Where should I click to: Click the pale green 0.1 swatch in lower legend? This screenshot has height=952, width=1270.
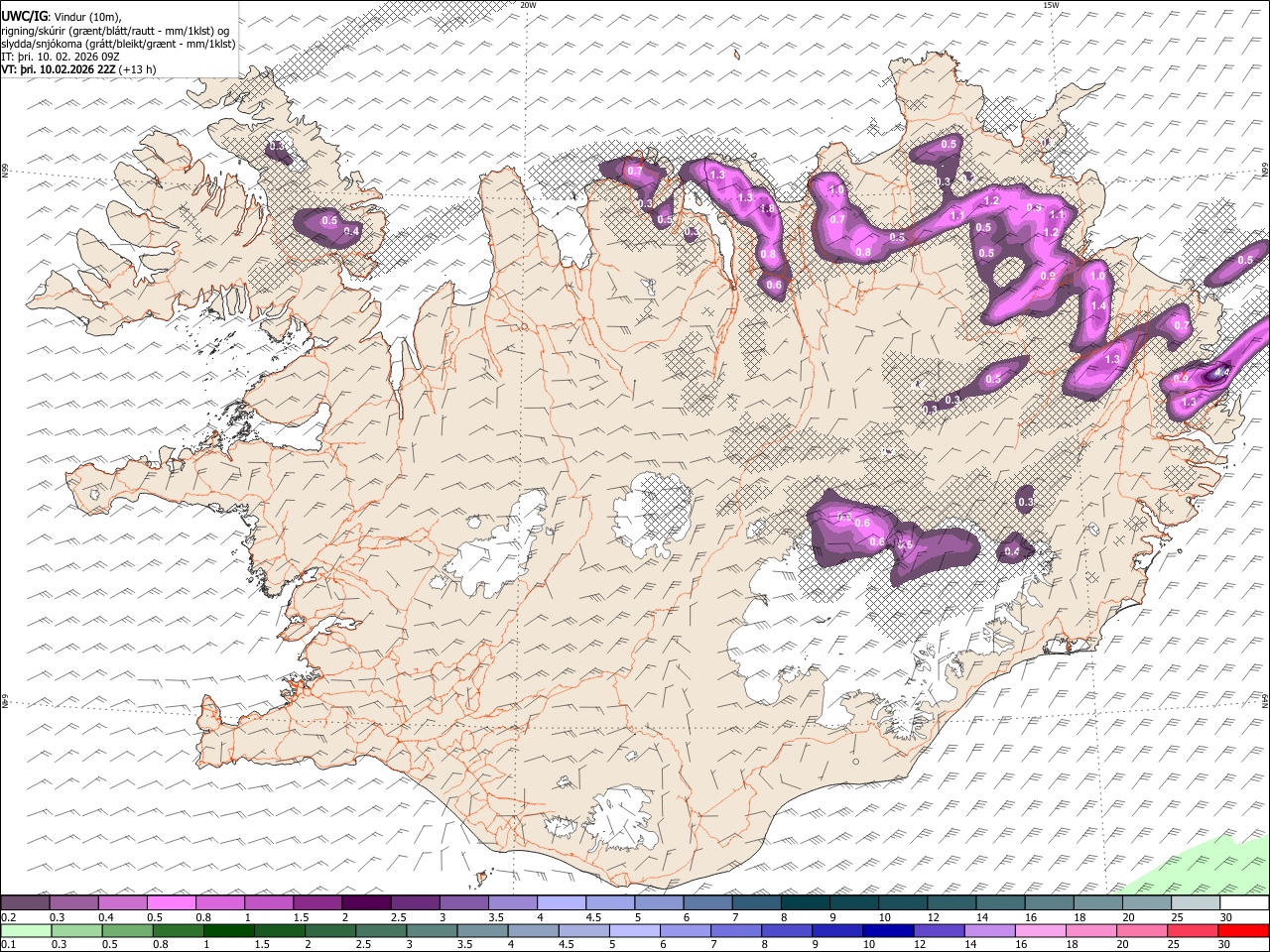tap(25, 931)
